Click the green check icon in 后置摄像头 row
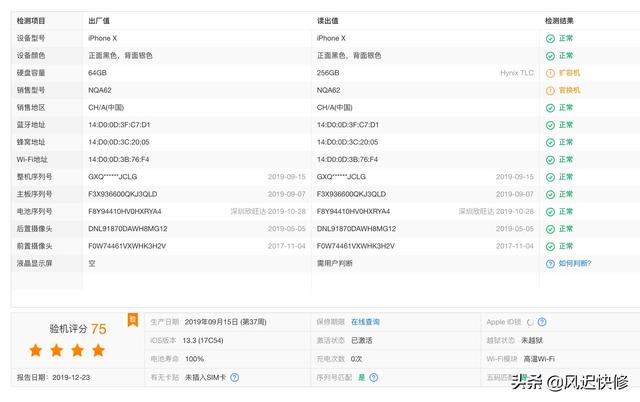 (x=550, y=229)
